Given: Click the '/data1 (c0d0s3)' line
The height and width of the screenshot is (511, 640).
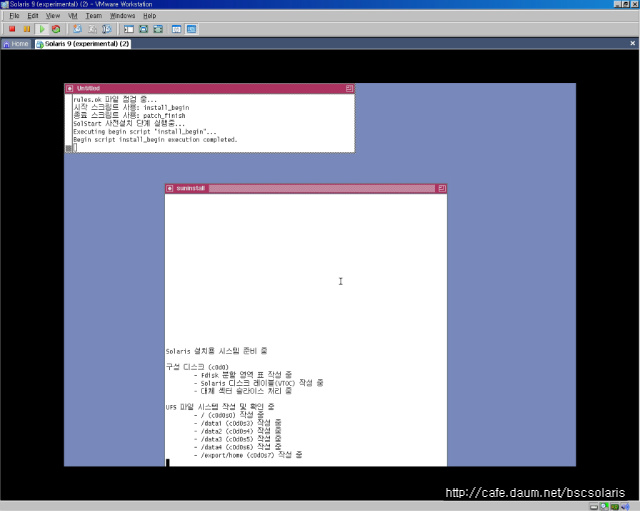Looking at the screenshot, I should [238, 423].
